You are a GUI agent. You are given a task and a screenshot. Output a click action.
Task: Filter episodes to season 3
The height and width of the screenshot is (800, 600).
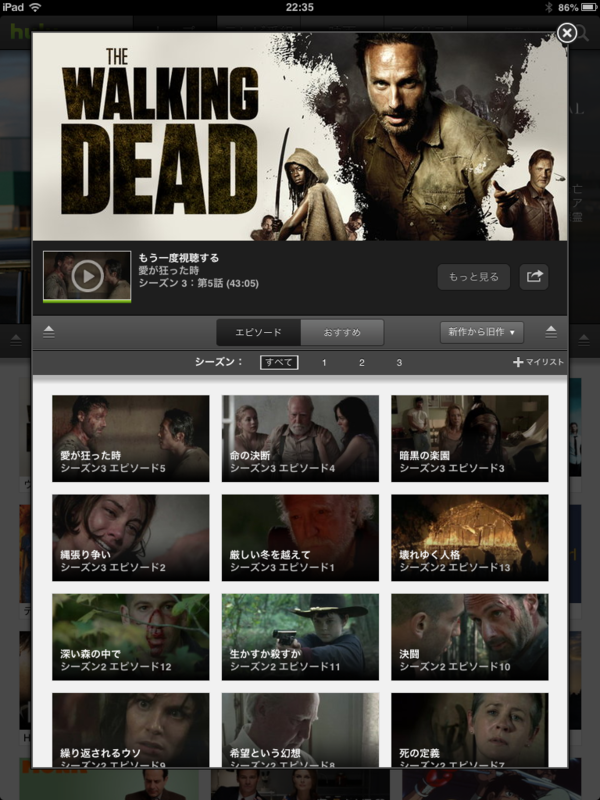tap(399, 363)
